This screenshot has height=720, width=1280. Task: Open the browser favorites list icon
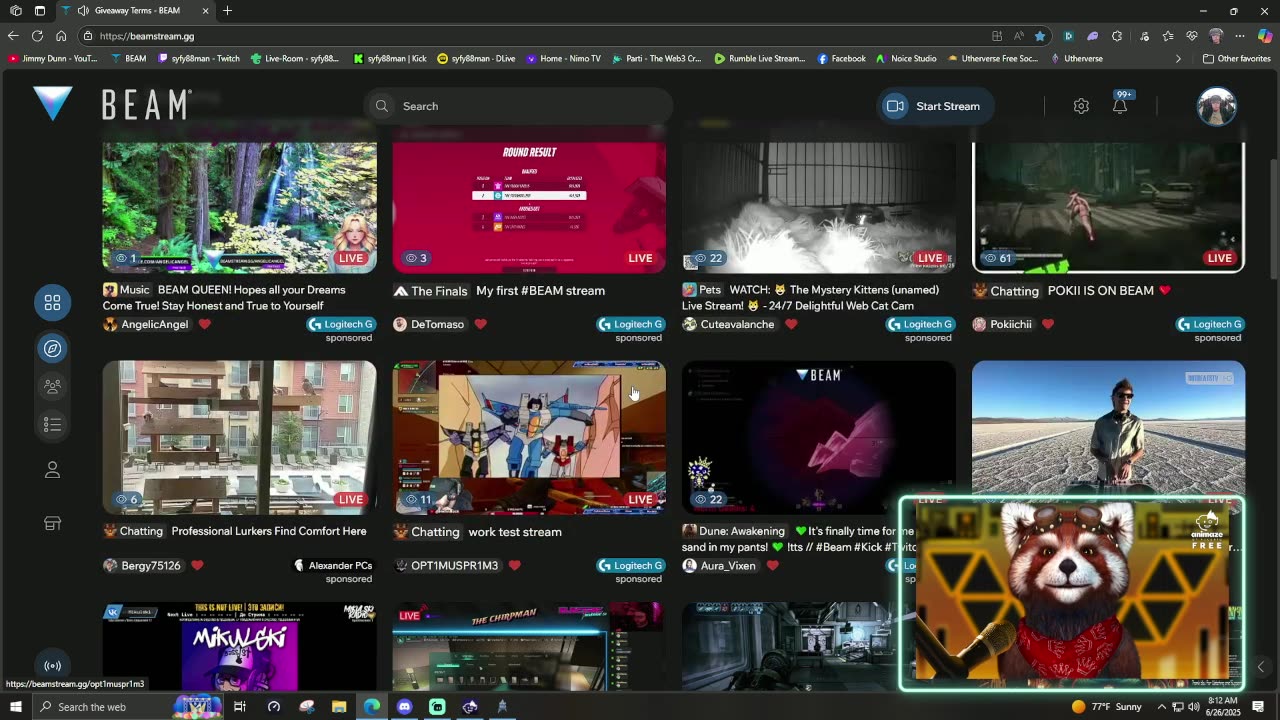(x=1167, y=36)
